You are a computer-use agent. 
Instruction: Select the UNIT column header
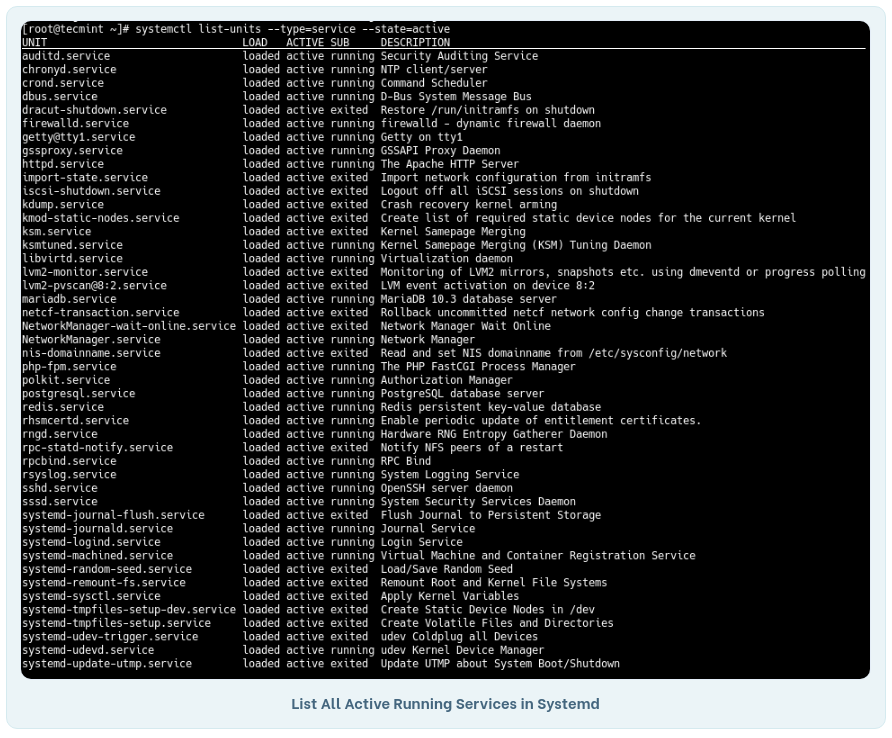pos(34,43)
